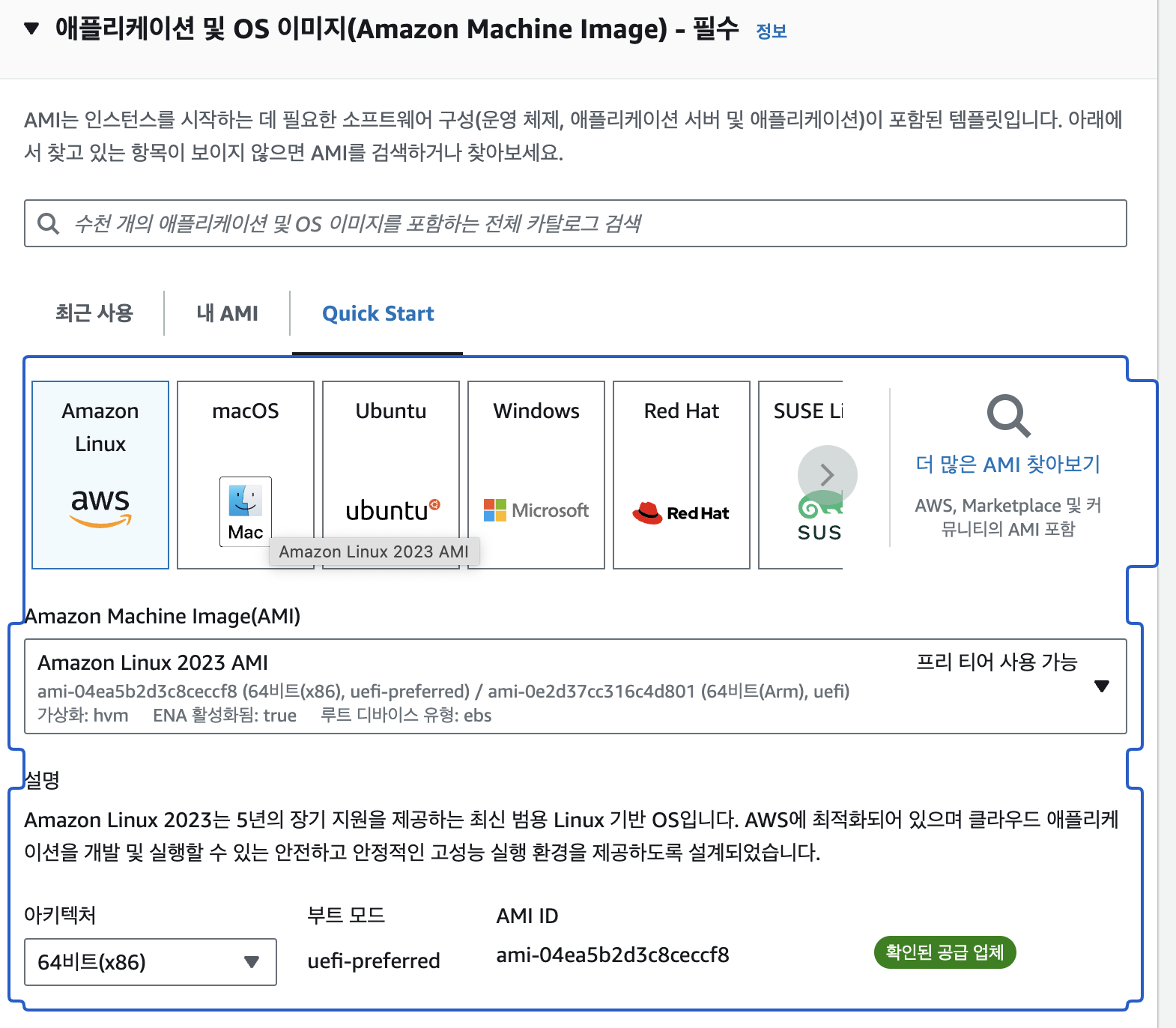
Task: Collapse the AMI section with the triangle
Action: click(31, 29)
